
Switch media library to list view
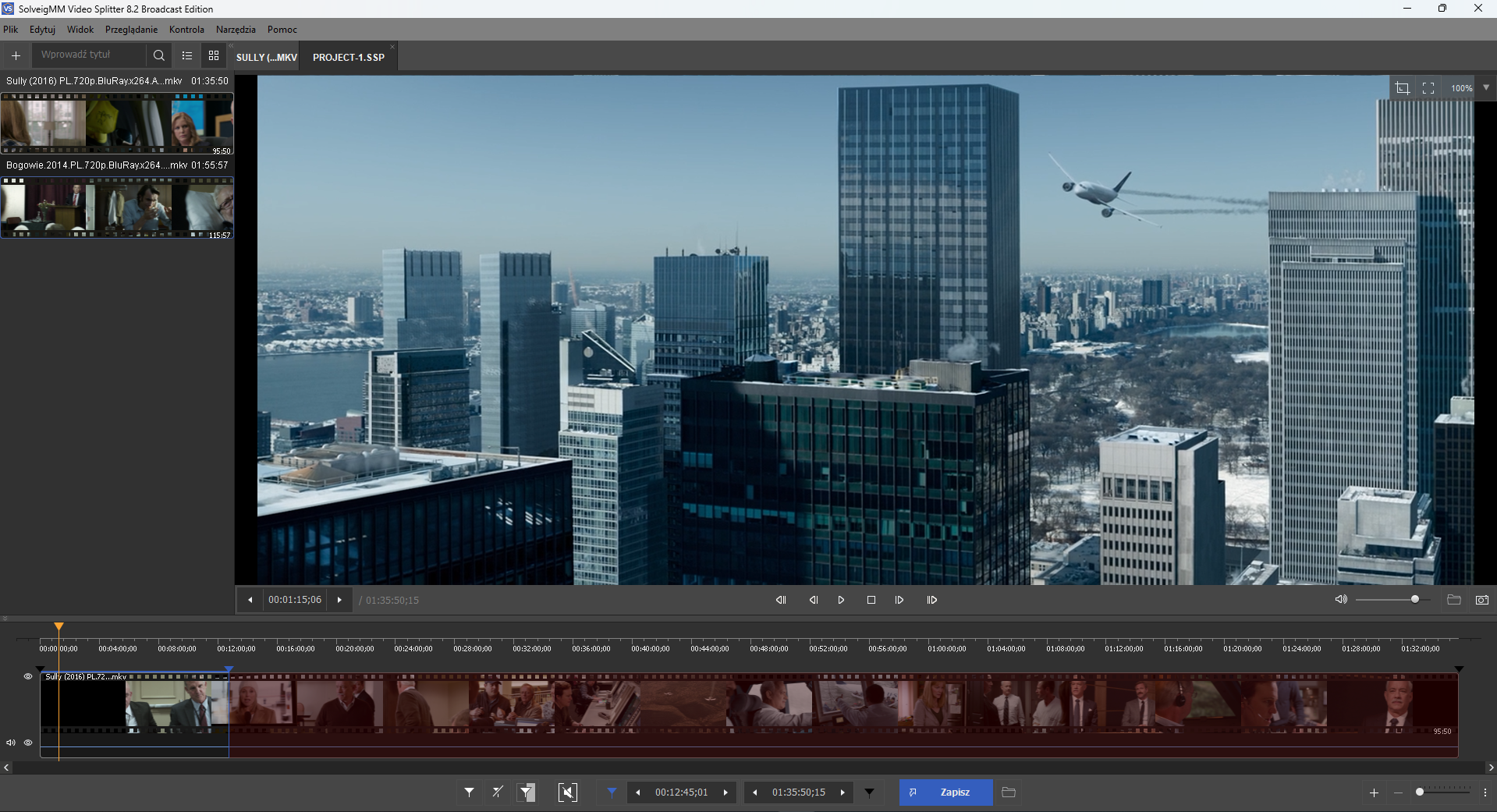point(187,55)
